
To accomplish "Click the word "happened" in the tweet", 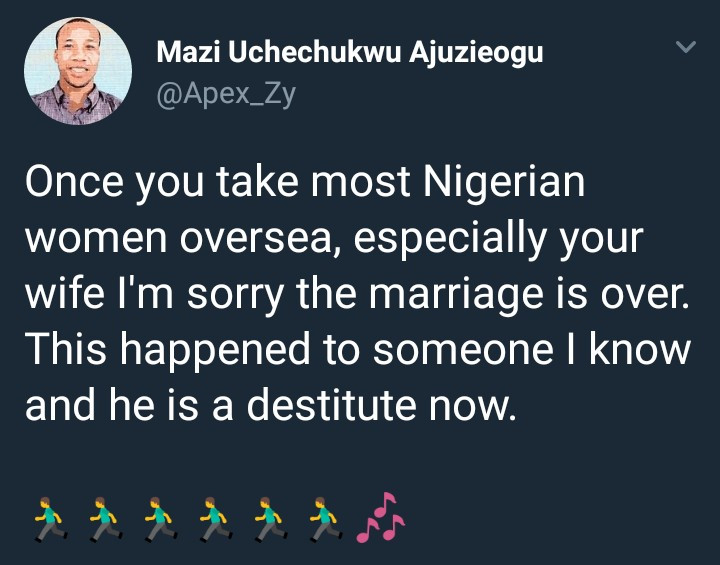I will click(x=208, y=352).
